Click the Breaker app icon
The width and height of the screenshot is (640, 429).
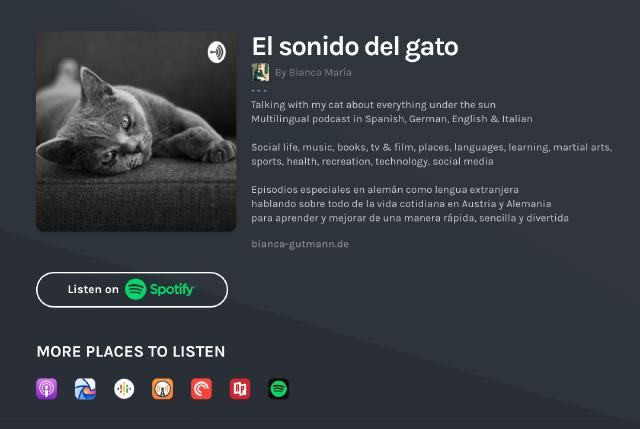pos(85,389)
